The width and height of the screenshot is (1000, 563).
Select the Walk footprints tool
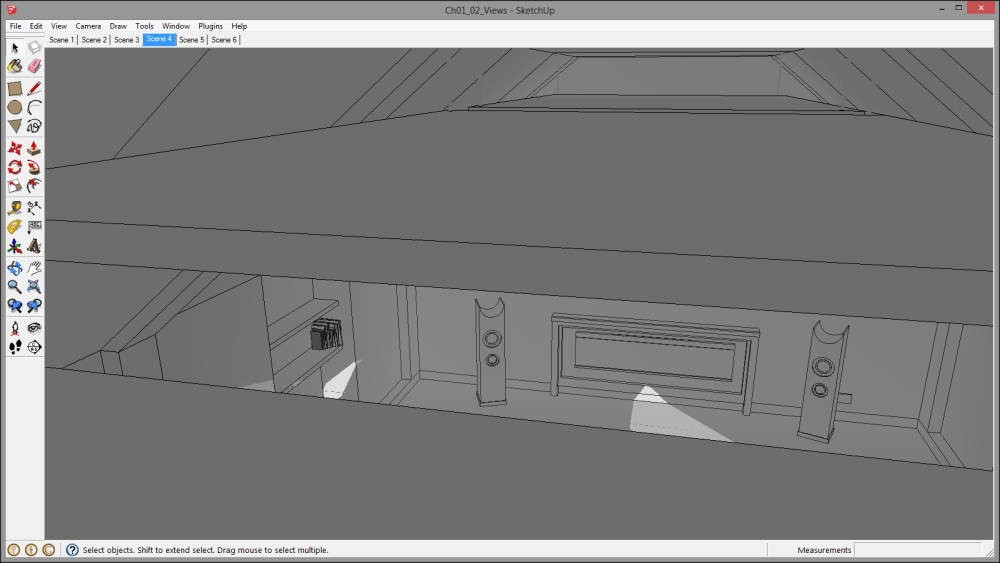(x=15, y=347)
